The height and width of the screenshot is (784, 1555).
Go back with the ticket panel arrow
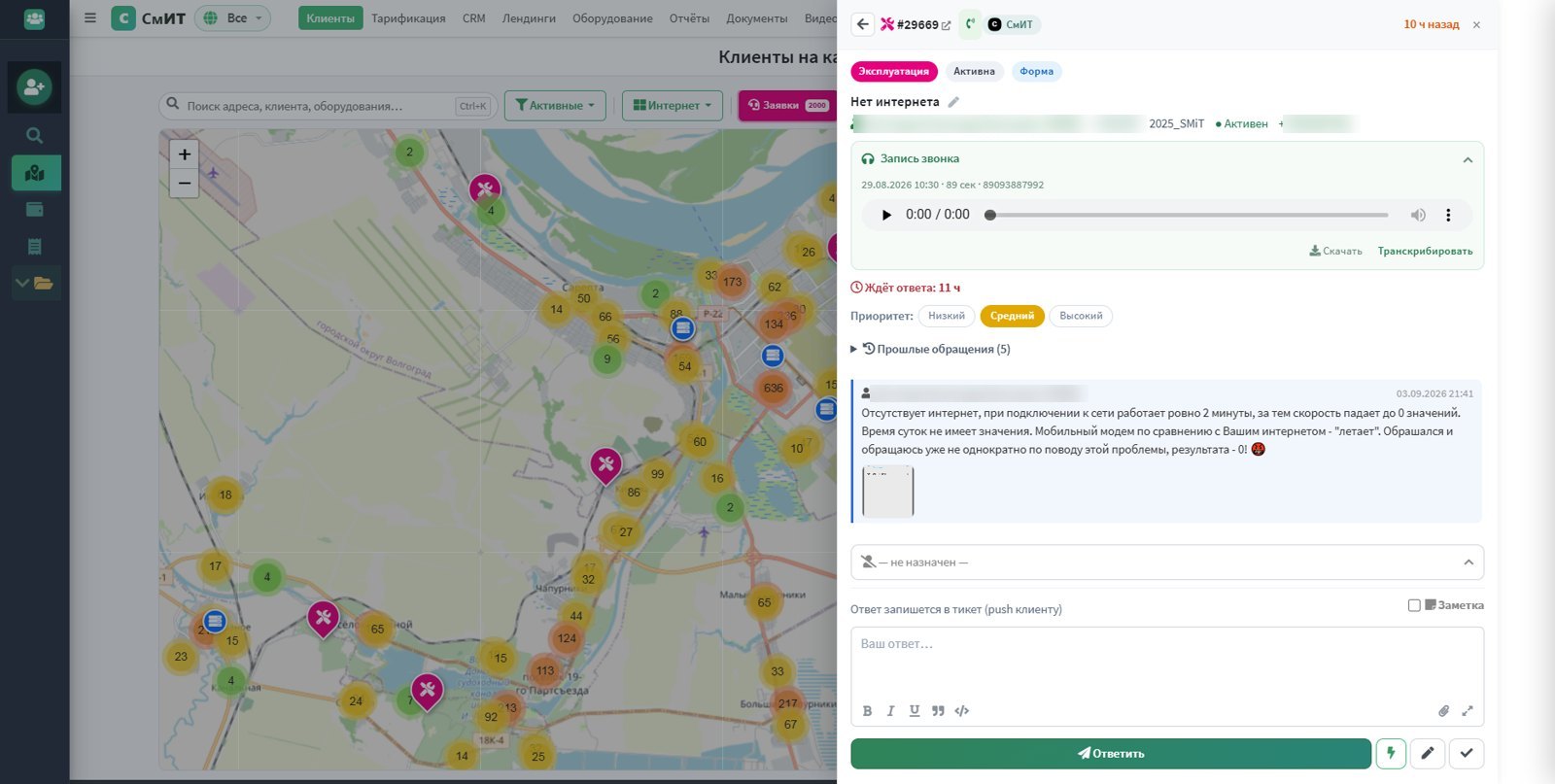tap(863, 24)
